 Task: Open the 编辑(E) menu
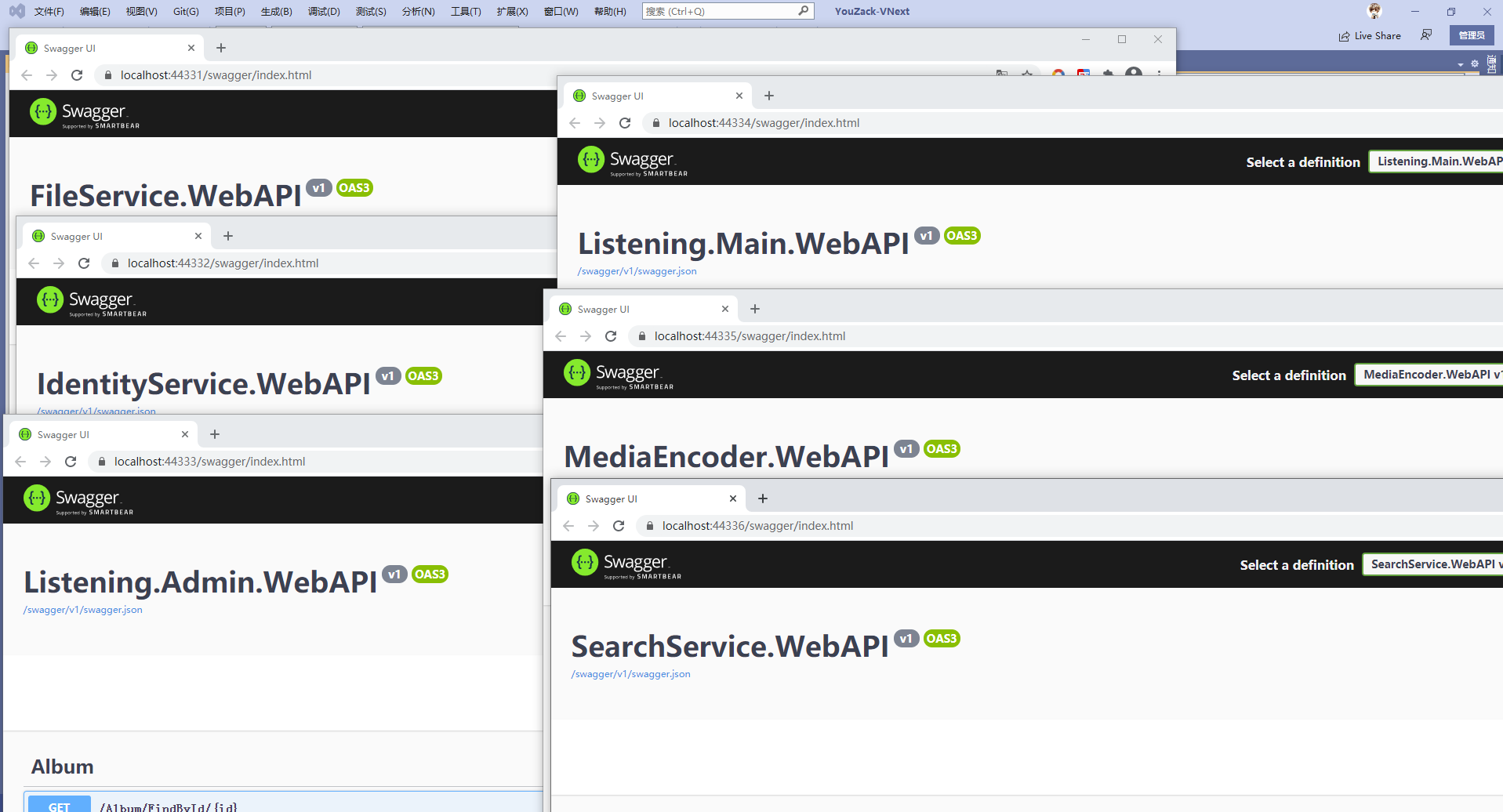pos(95,11)
